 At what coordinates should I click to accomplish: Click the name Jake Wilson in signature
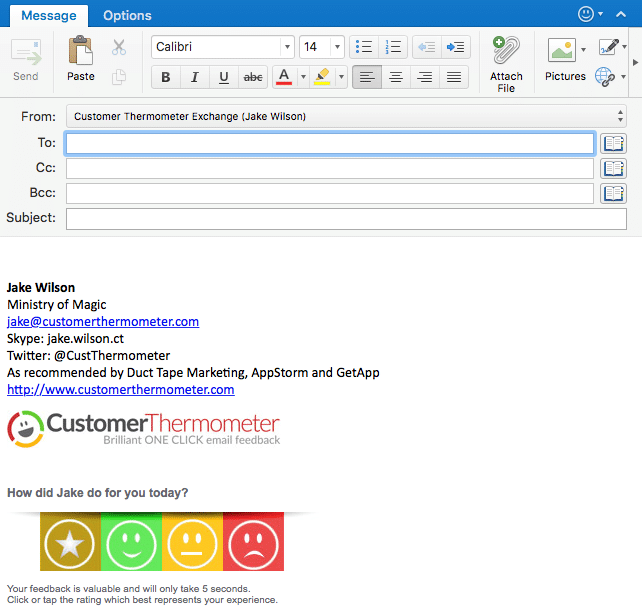[x=41, y=288]
